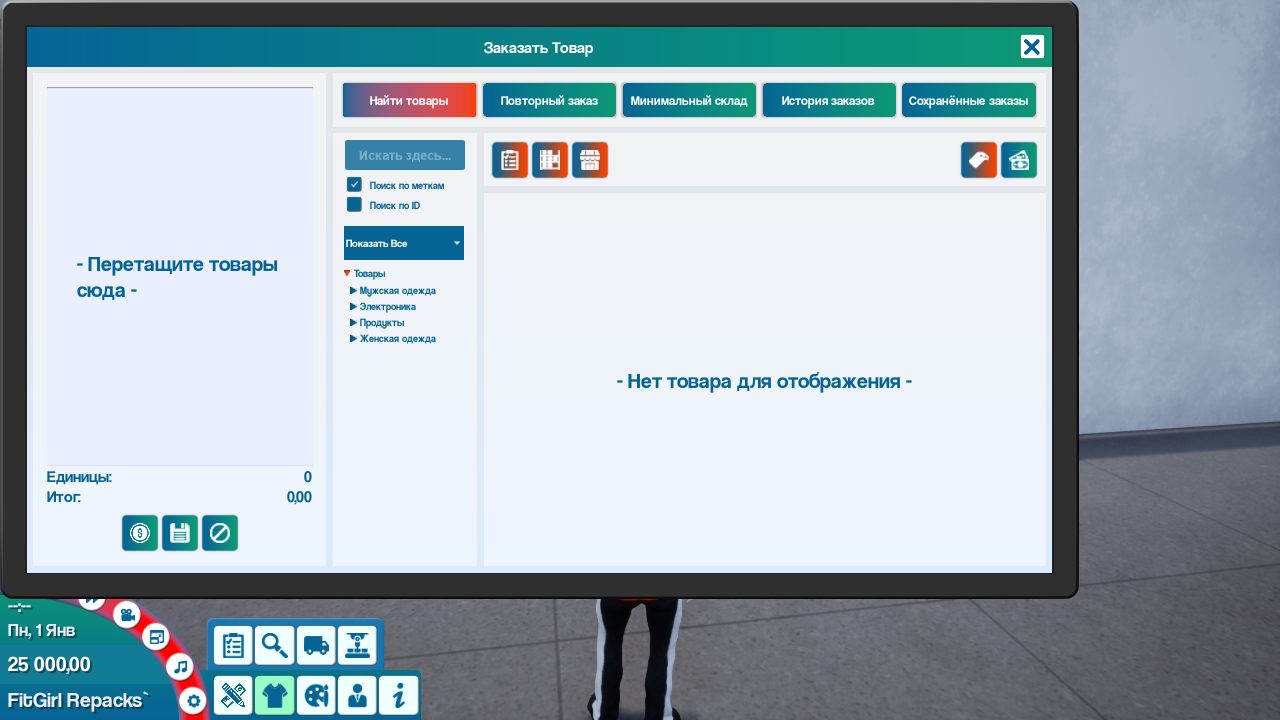Viewport: 1280px width, 720px height.
Task: Click the cancel order circle-slash icon
Action: point(220,533)
